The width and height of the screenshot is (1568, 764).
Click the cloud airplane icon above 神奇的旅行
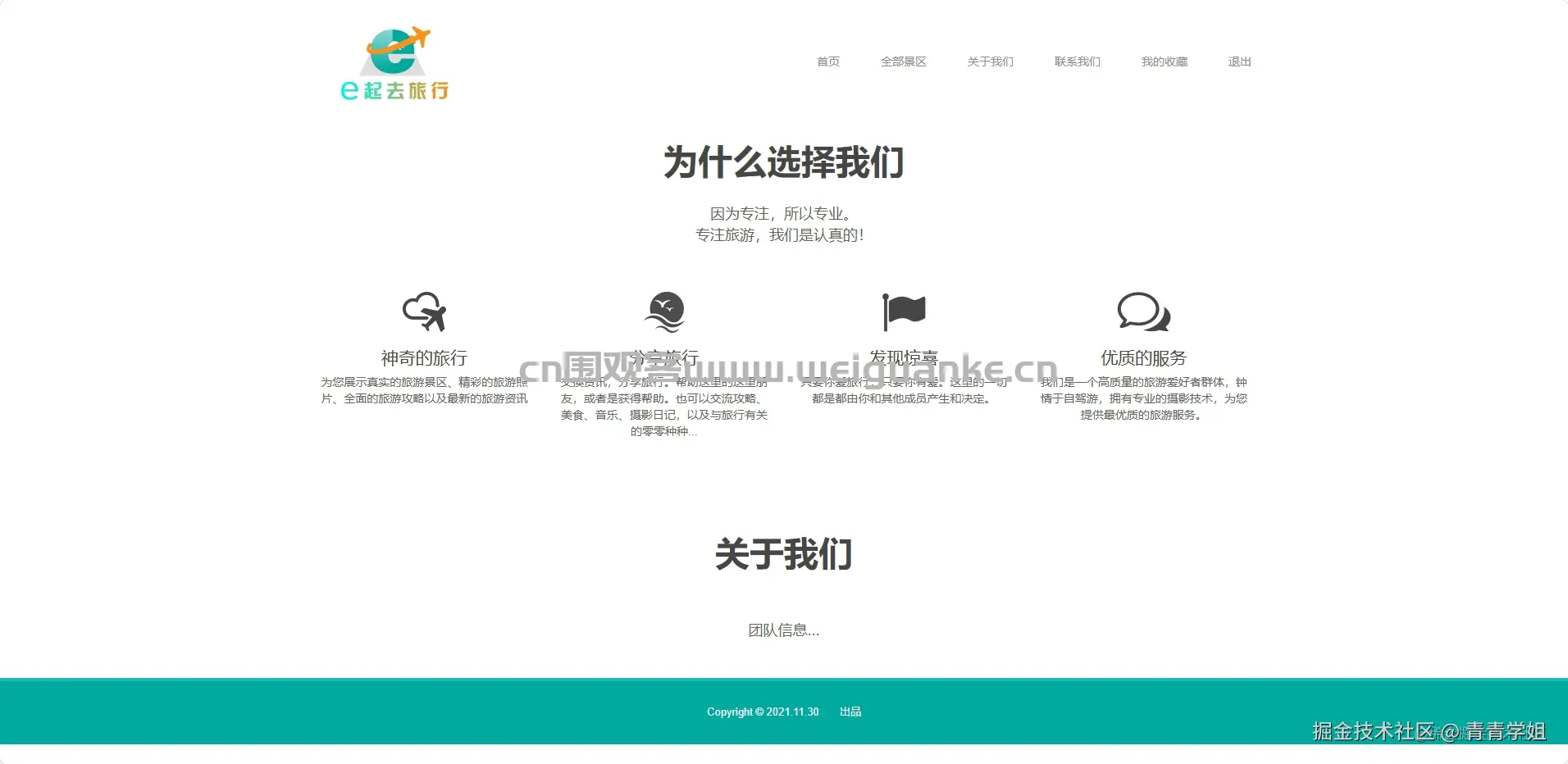coord(424,312)
